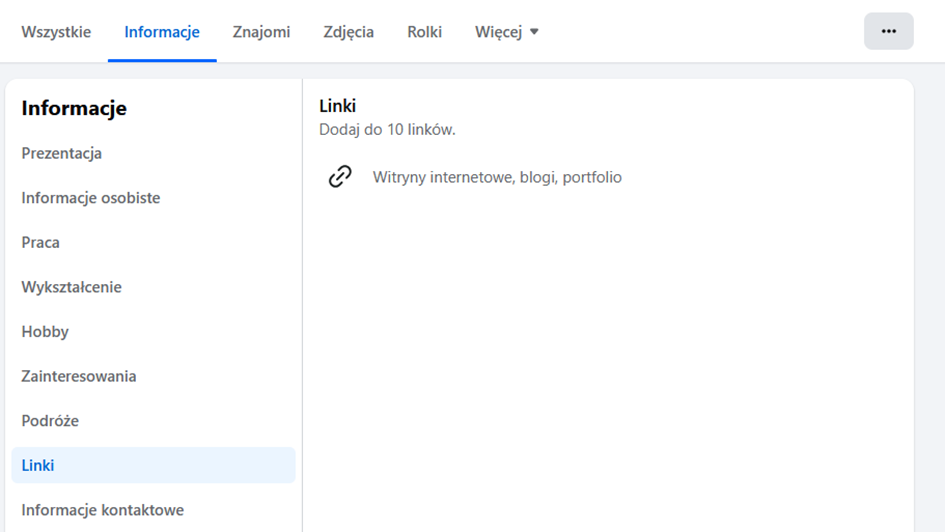Open the Znajomi tab
Viewport: 945px width, 532px height.
pos(261,32)
